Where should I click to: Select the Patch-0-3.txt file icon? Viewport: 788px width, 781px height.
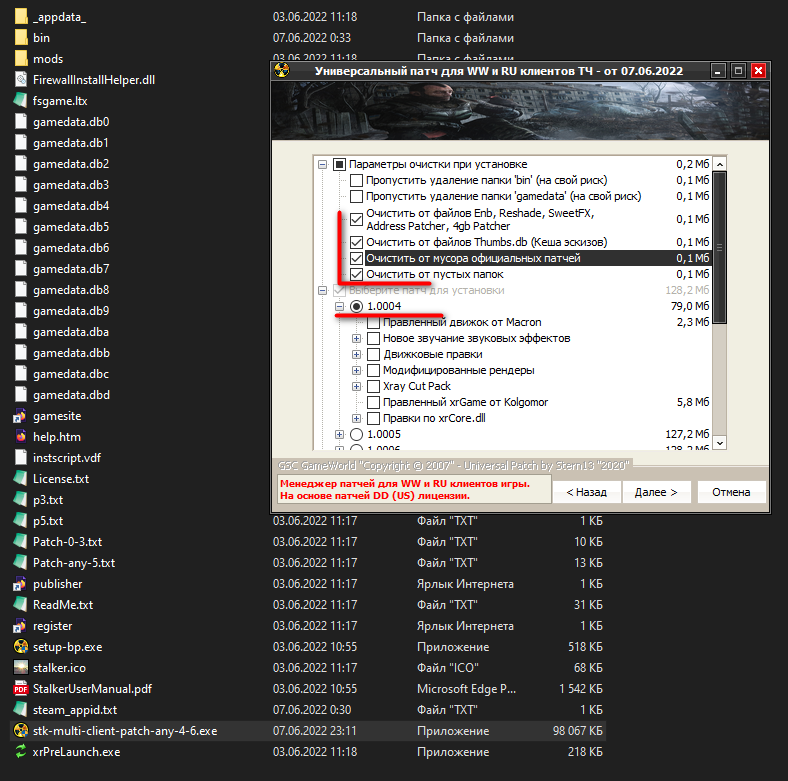pyautogui.click(x=21, y=541)
